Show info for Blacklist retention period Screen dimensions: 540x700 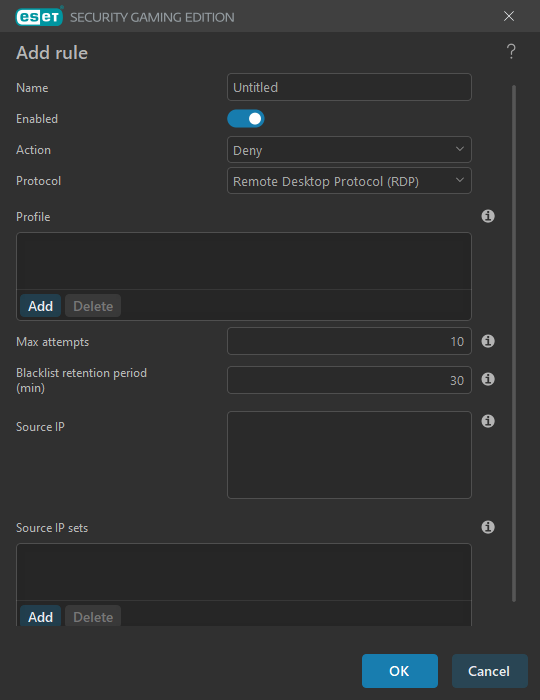[488, 379]
